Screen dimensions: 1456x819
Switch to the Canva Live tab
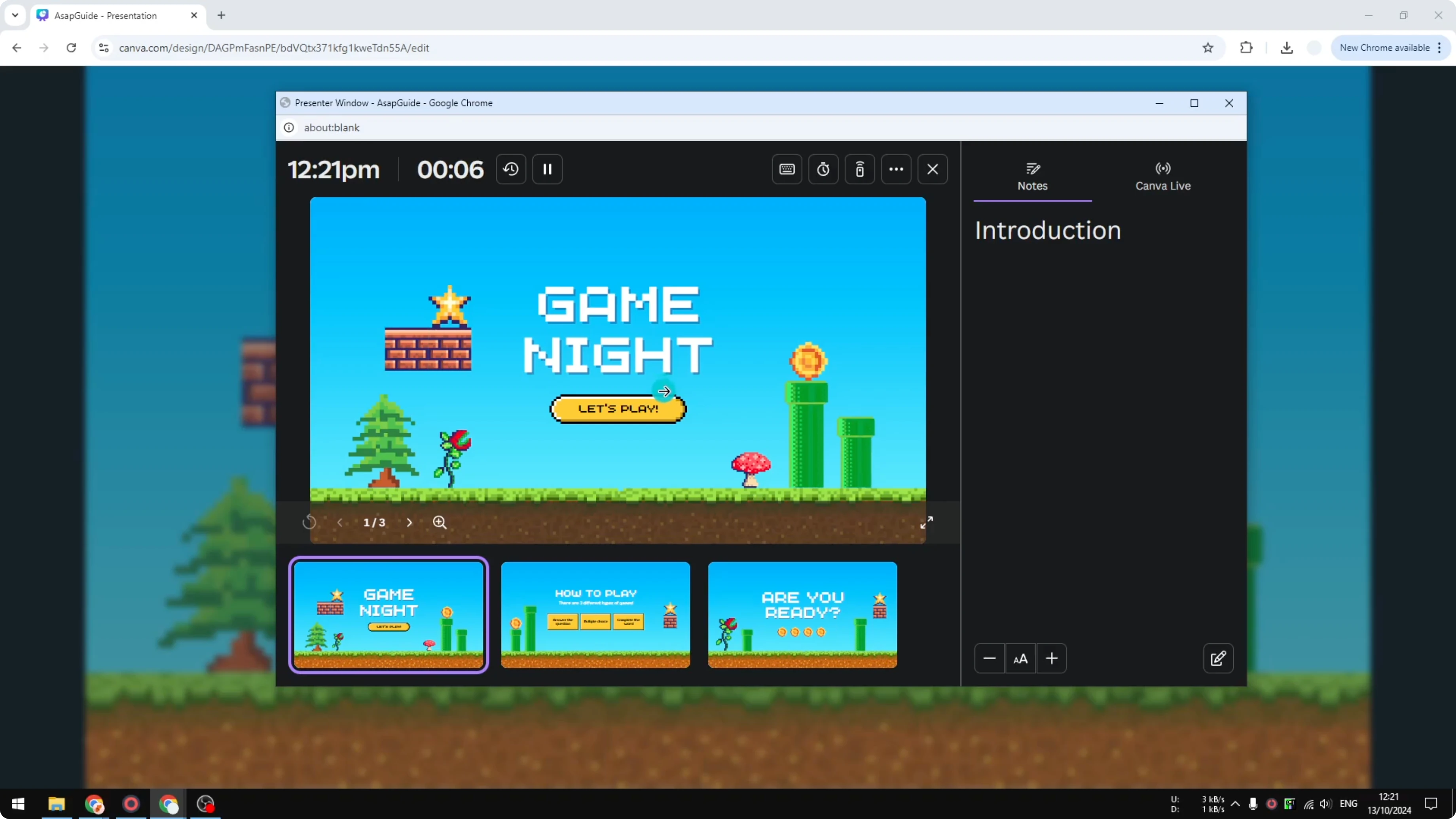pos(1163,176)
